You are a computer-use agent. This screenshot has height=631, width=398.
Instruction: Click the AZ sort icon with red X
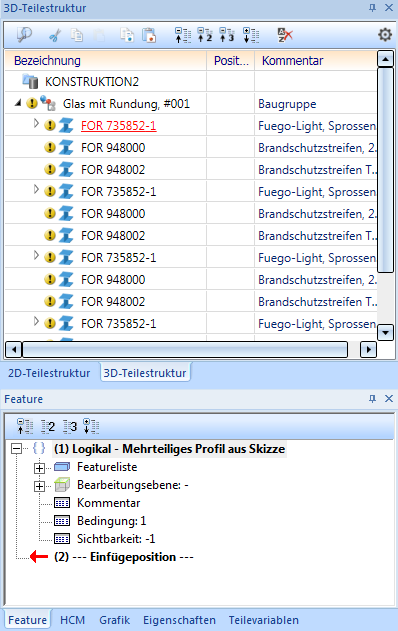pos(285,35)
